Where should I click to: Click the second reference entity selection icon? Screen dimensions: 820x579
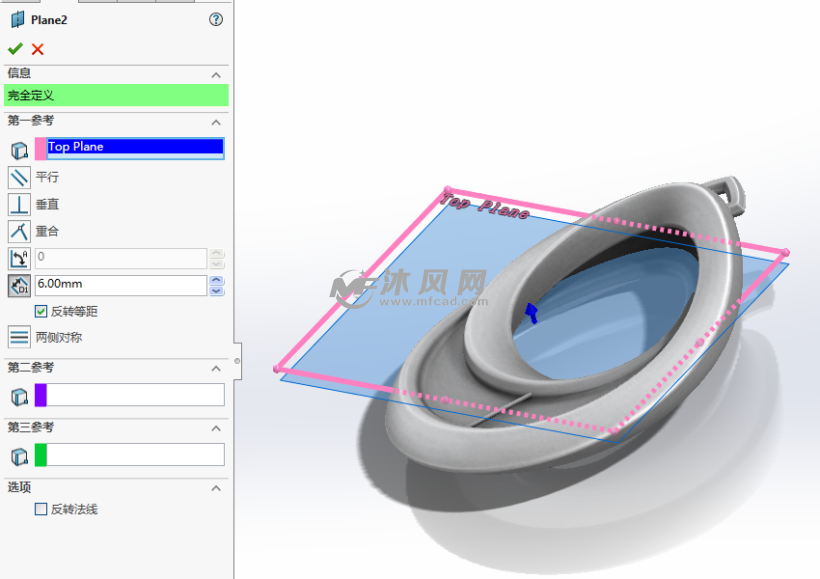click(19, 396)
